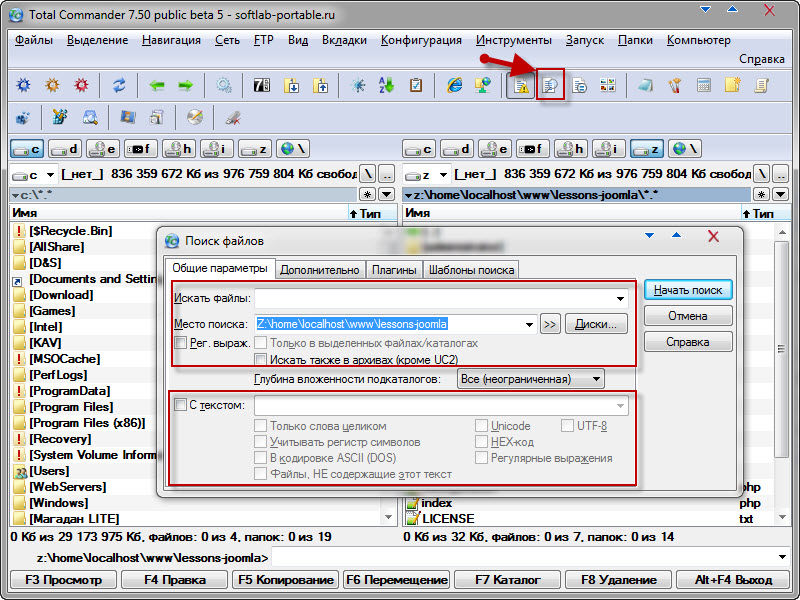The width and height of the screenshot is (800, 600).
Task: Open file search magnifier toolbar icon
Action: (x=550, y=85)
